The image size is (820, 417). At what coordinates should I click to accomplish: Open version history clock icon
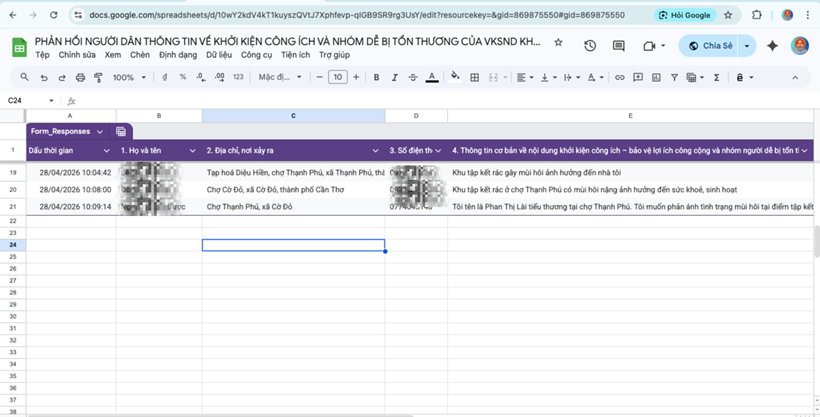[590, 46]
